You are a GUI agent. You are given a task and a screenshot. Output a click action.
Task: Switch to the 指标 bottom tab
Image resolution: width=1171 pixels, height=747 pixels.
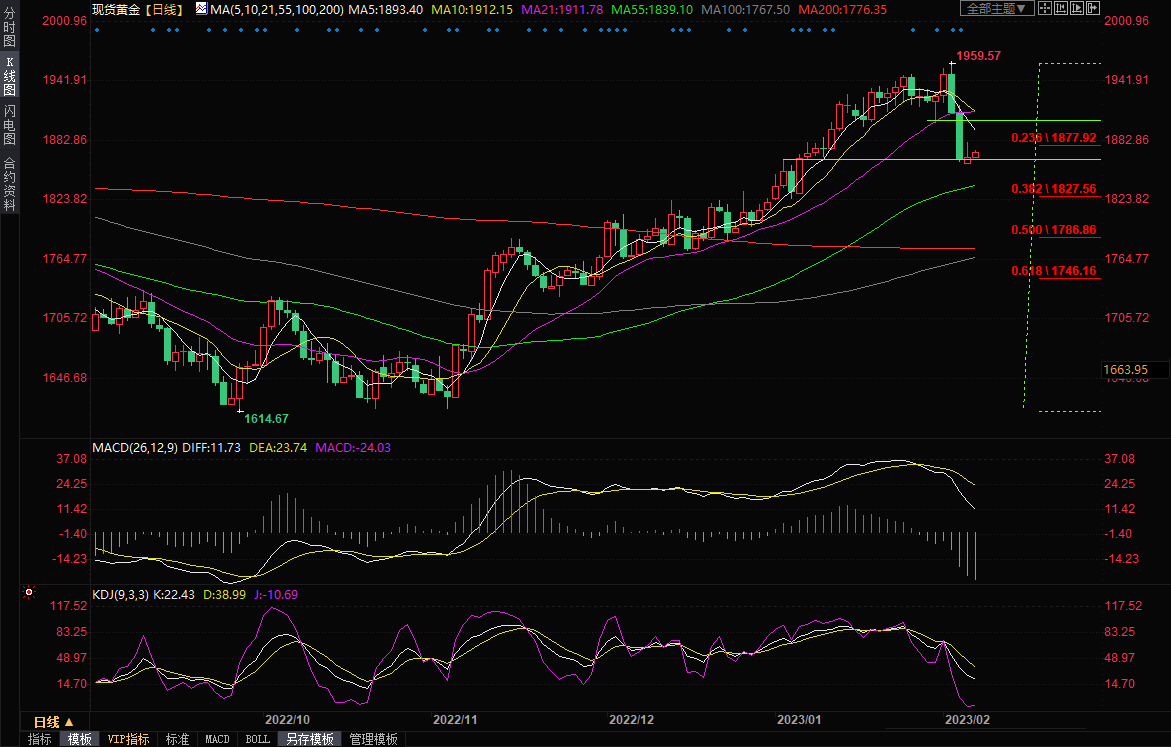pos(40,739)
